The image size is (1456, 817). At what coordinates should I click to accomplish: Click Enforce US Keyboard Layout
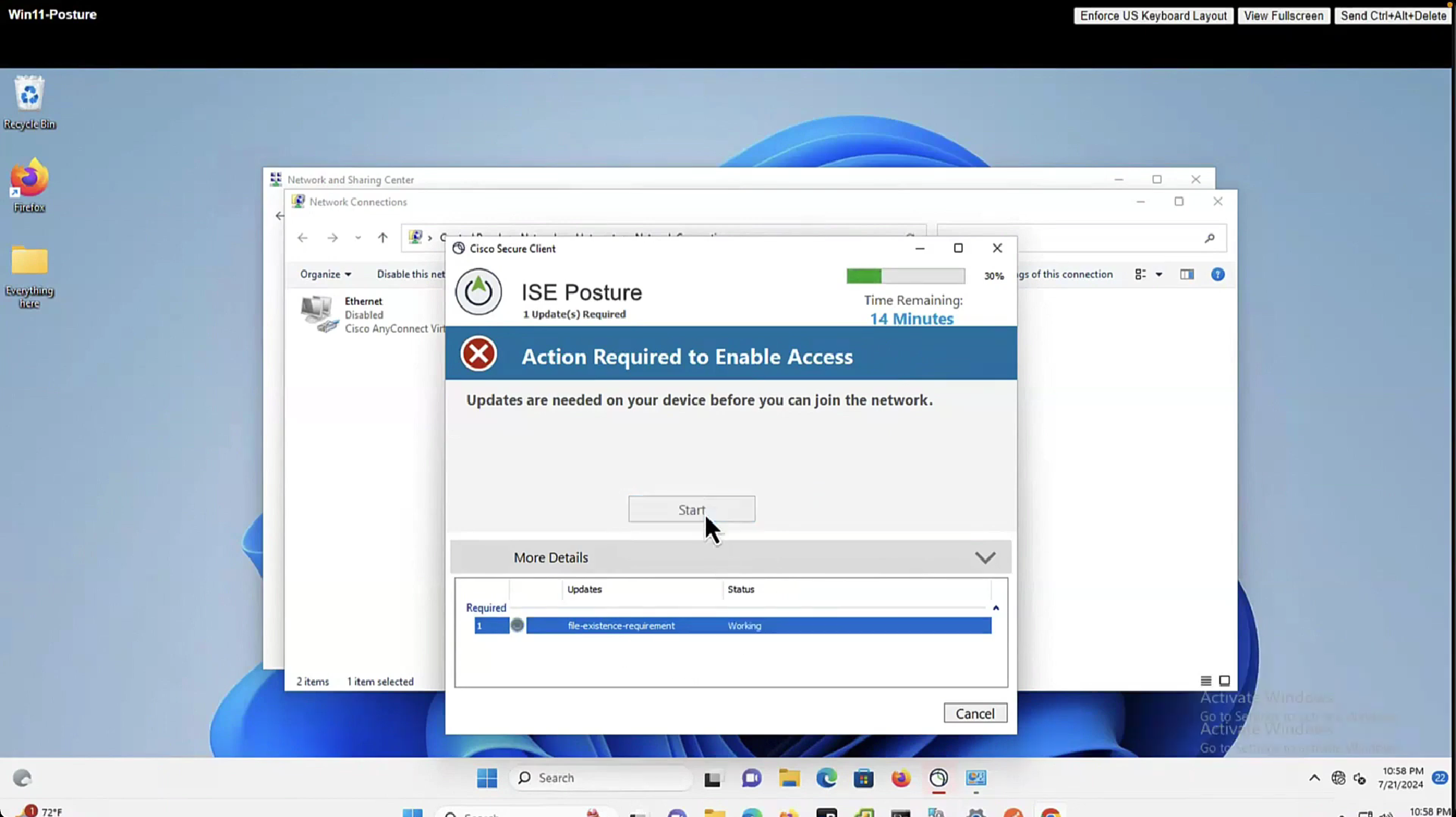pos(1152,16)
